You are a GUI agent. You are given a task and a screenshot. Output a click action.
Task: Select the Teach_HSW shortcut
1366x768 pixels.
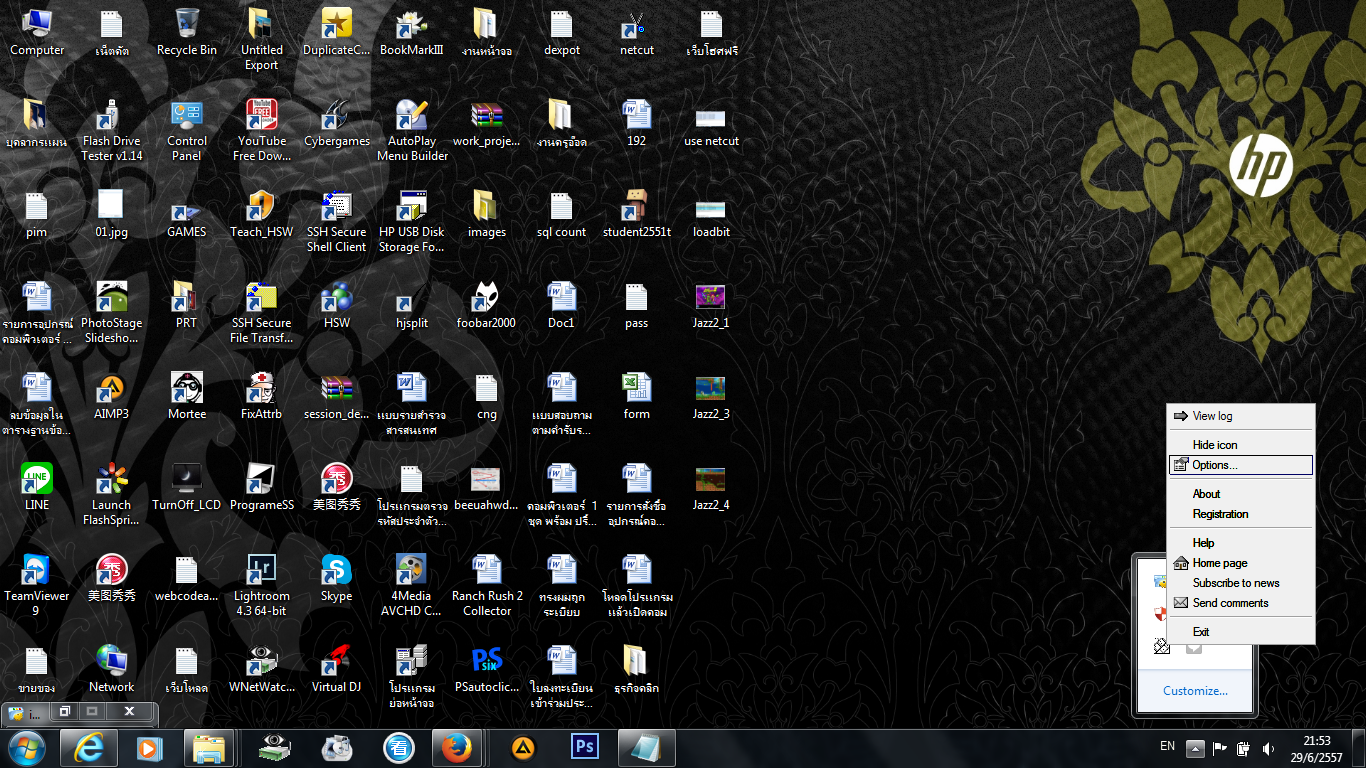[x=261, y=214]
